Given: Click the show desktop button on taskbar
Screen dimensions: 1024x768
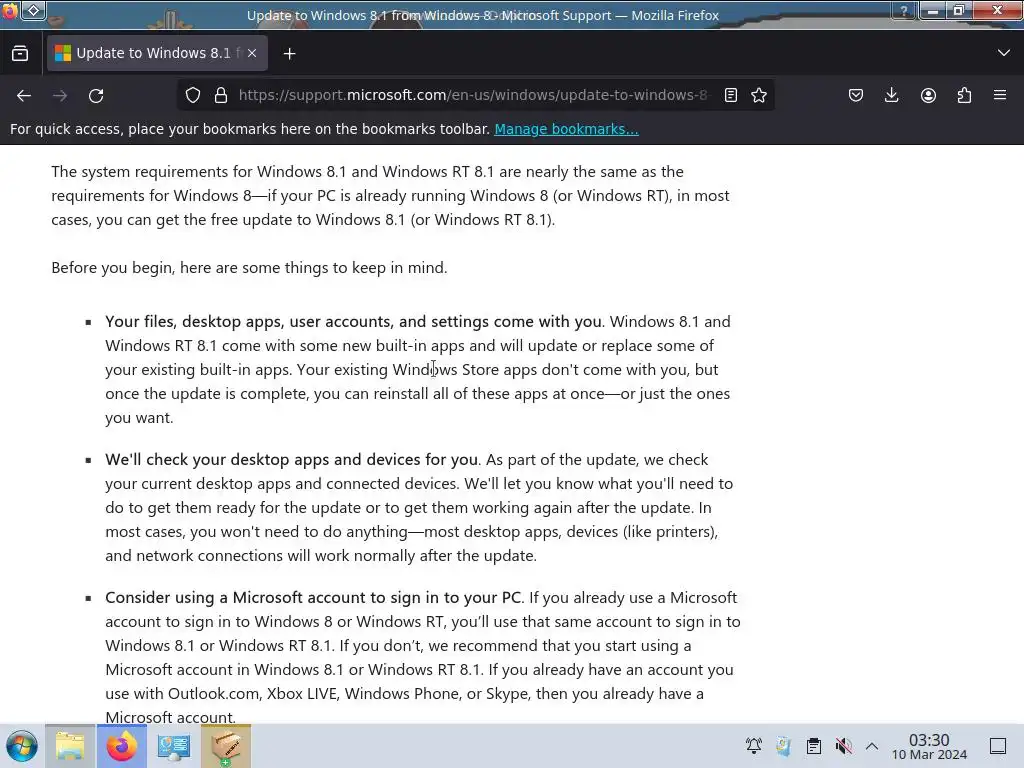Looking at the screenshot, I should point(998,746).
